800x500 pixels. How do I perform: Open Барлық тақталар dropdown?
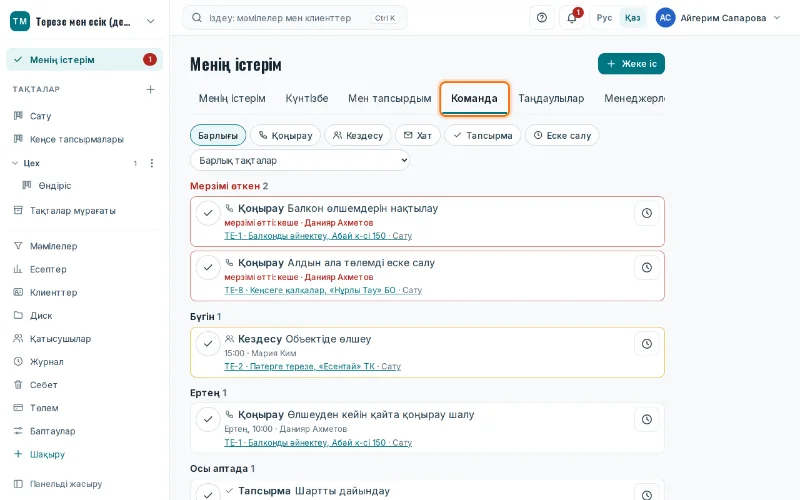(x=300, y=160)
